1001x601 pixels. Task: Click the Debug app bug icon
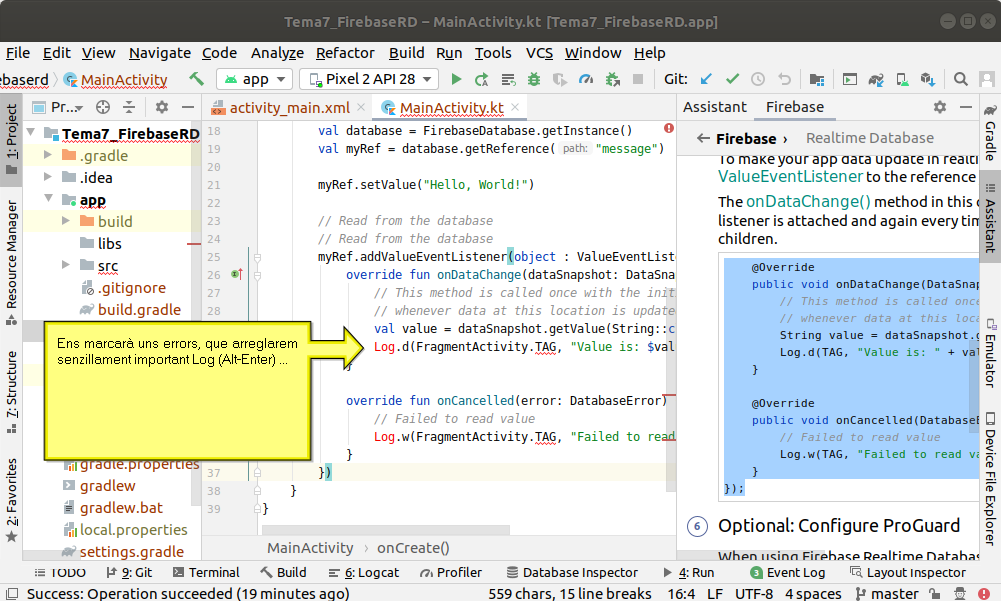534,79
